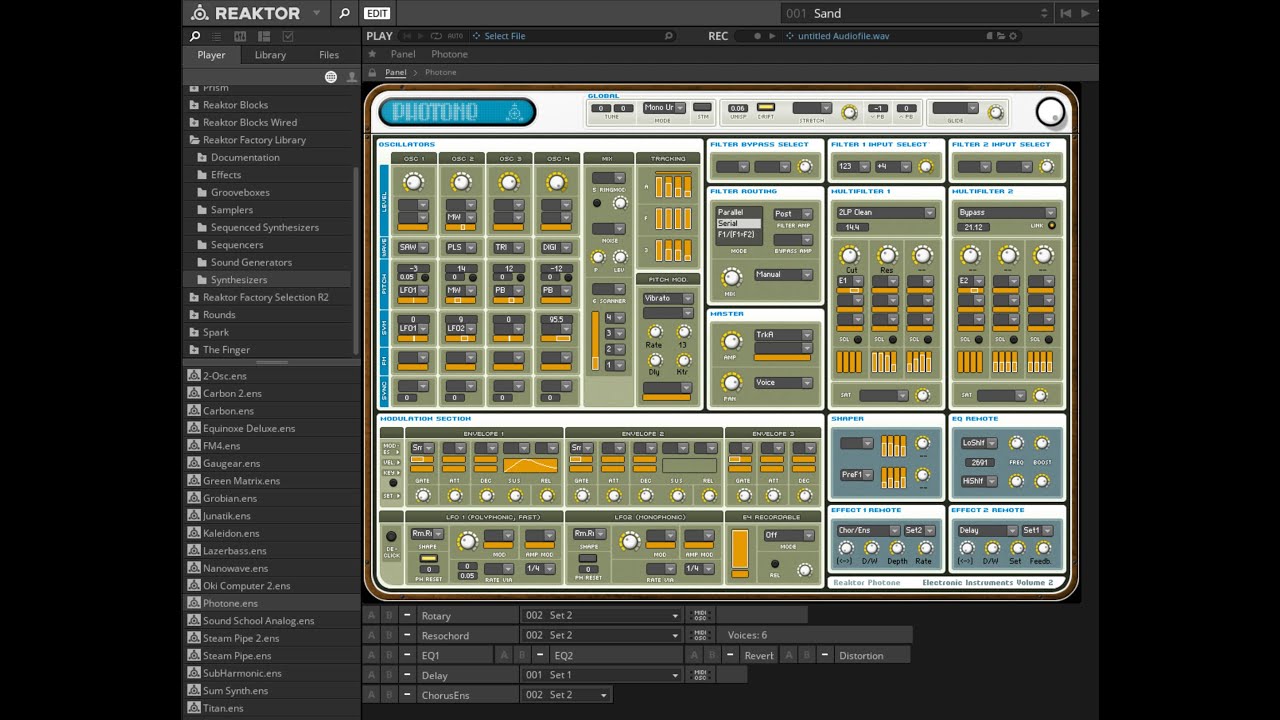Open Effect 1 Chor/Ens dropdown

[x=868, y=530]
